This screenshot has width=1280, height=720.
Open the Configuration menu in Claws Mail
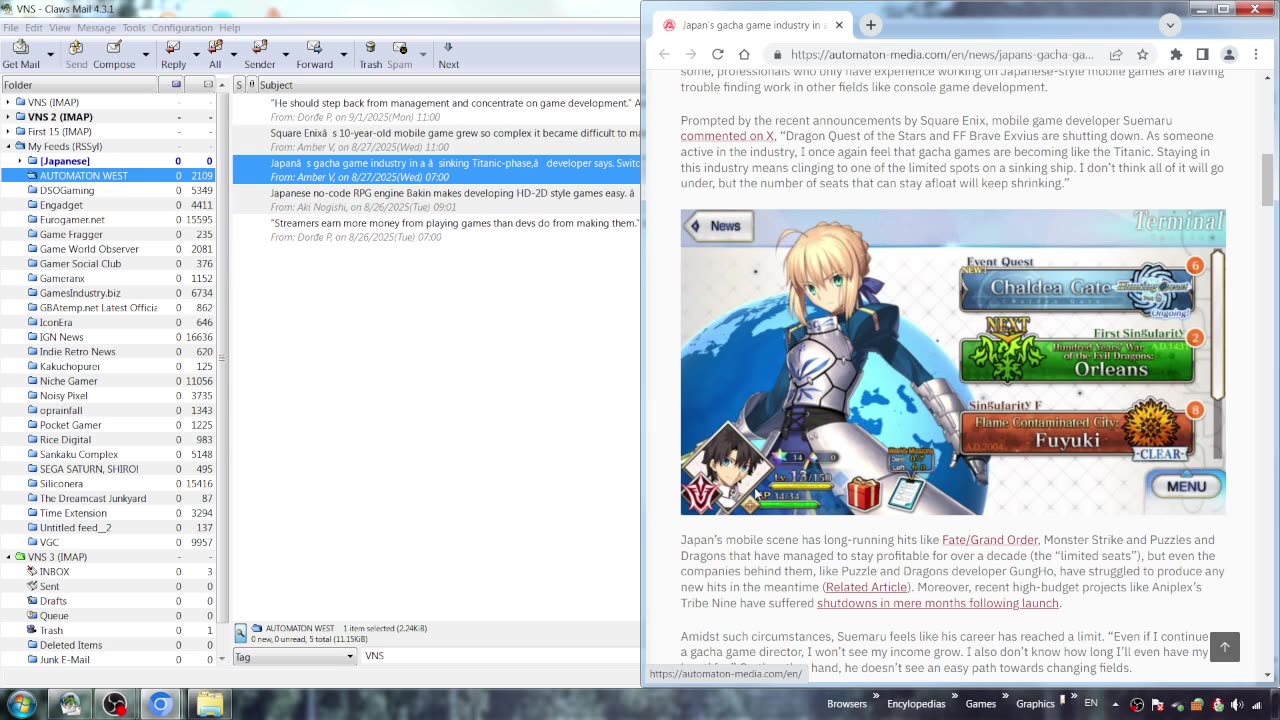click(x=182, y=28)
